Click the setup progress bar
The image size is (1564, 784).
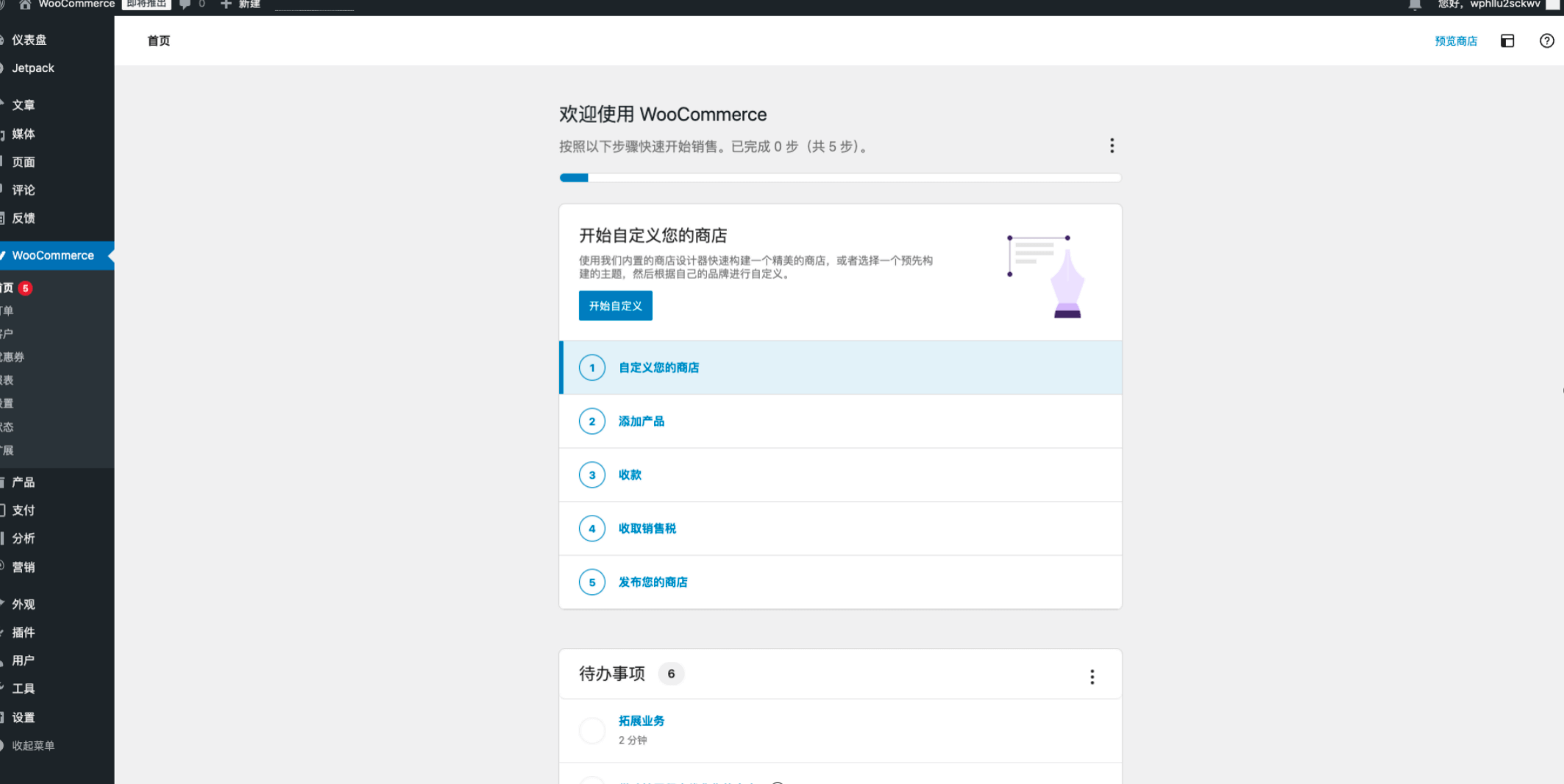click(x=839, y=178)
